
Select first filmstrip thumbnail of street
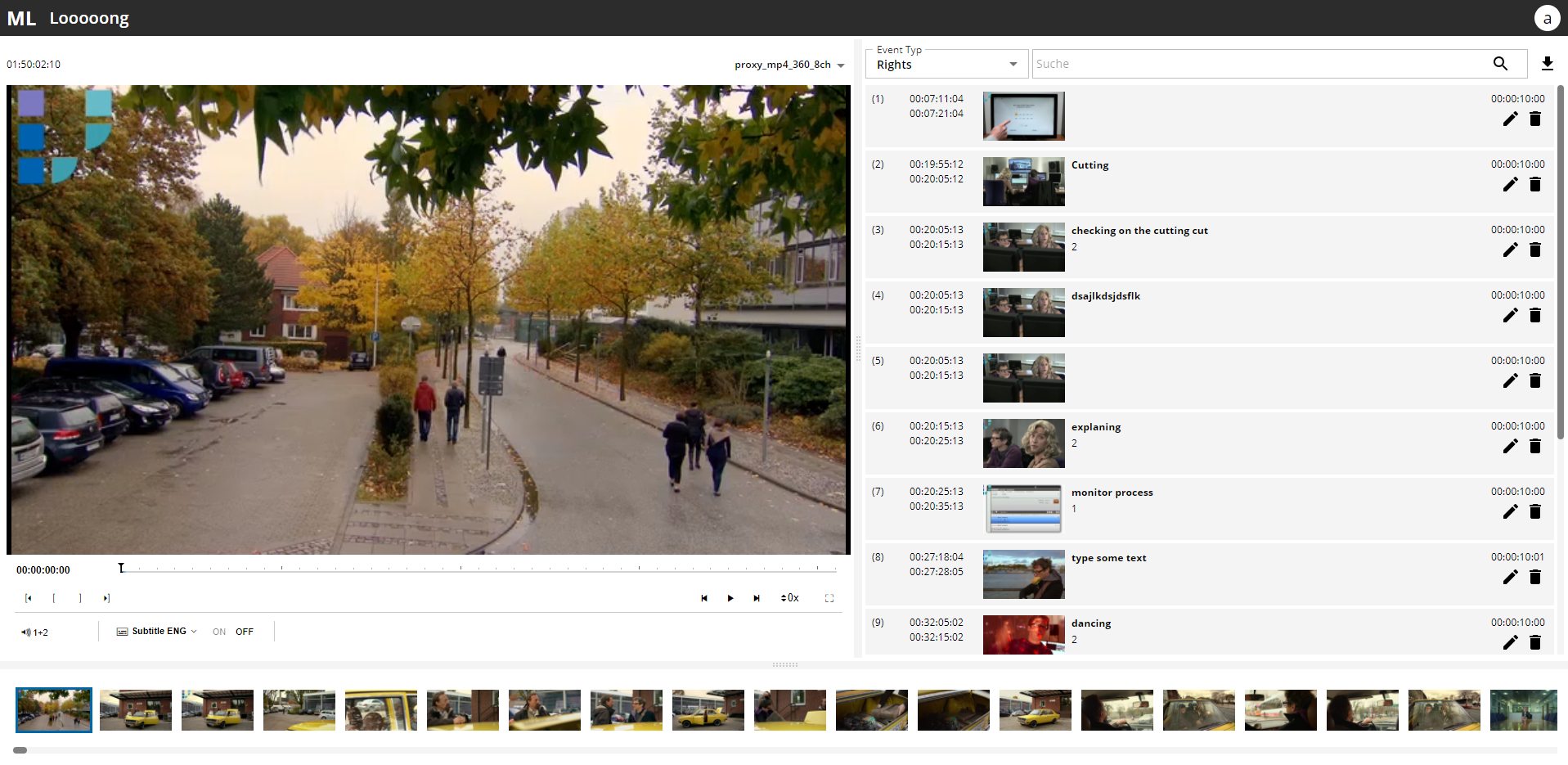pyautogui.click(x=54, y=710)
